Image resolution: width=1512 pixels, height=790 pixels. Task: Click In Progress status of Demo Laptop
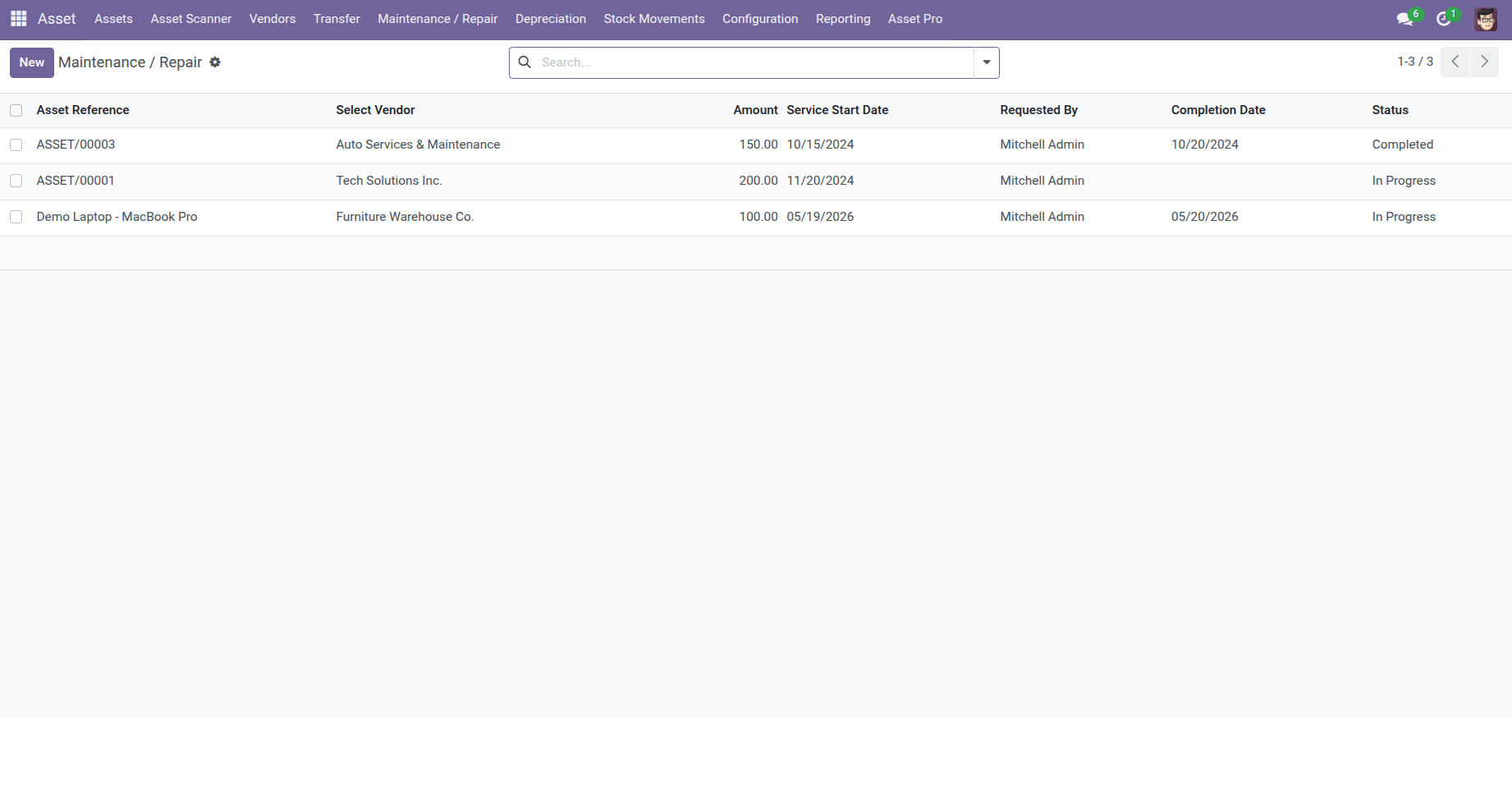(1404, 217)
